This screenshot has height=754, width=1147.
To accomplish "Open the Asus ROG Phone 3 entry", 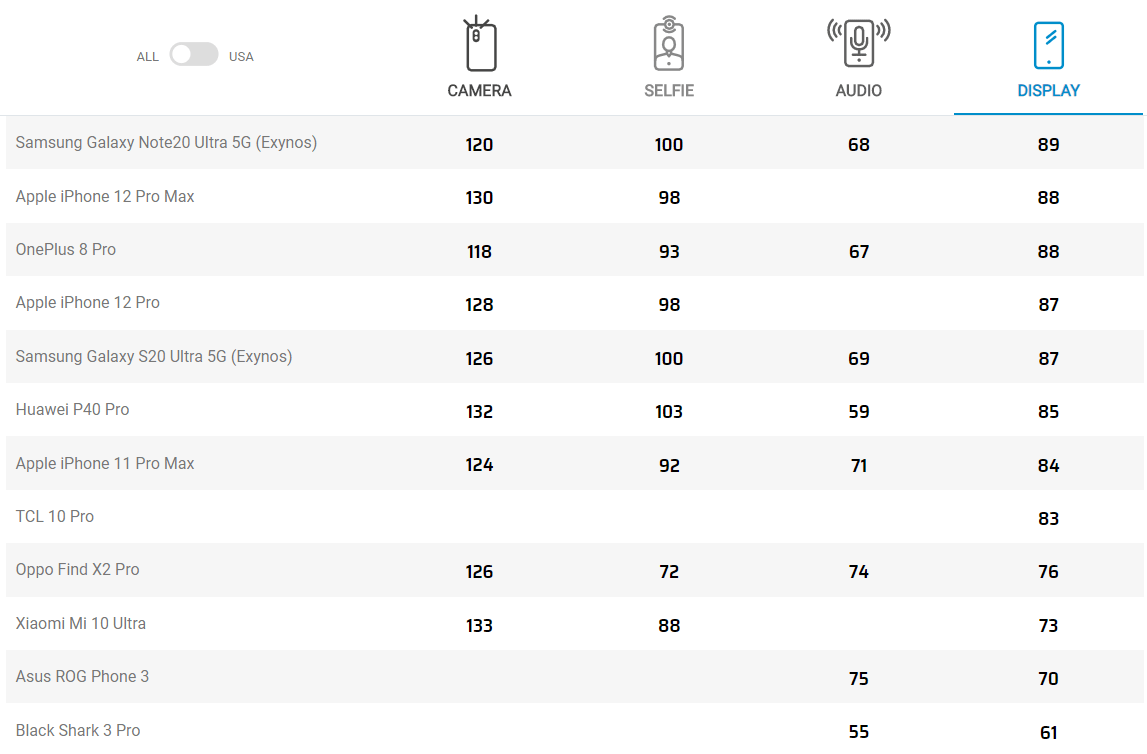I will point(82,676).
